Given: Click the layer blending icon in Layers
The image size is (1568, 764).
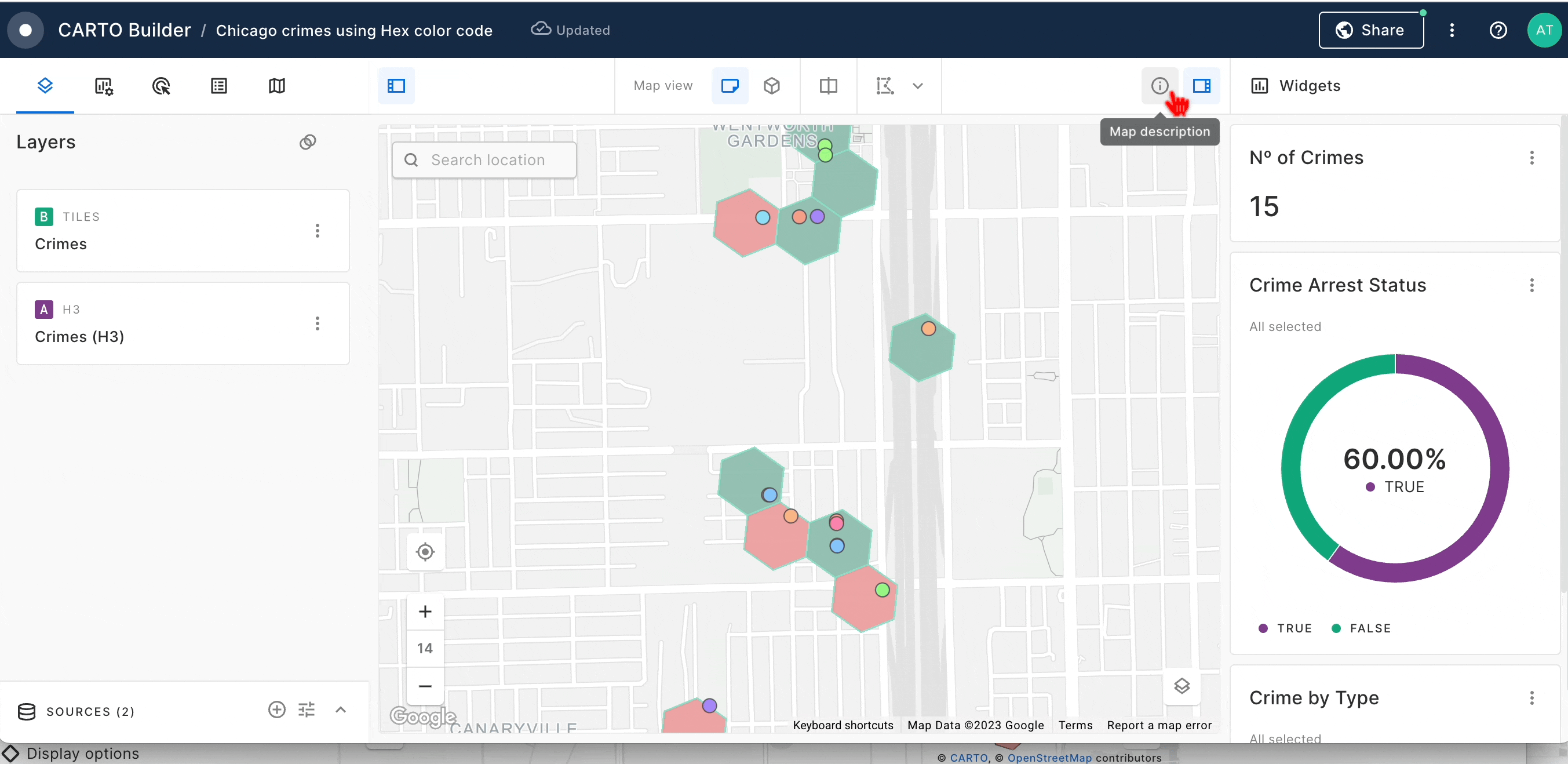Looking at the screenshot, I should 307,142.
